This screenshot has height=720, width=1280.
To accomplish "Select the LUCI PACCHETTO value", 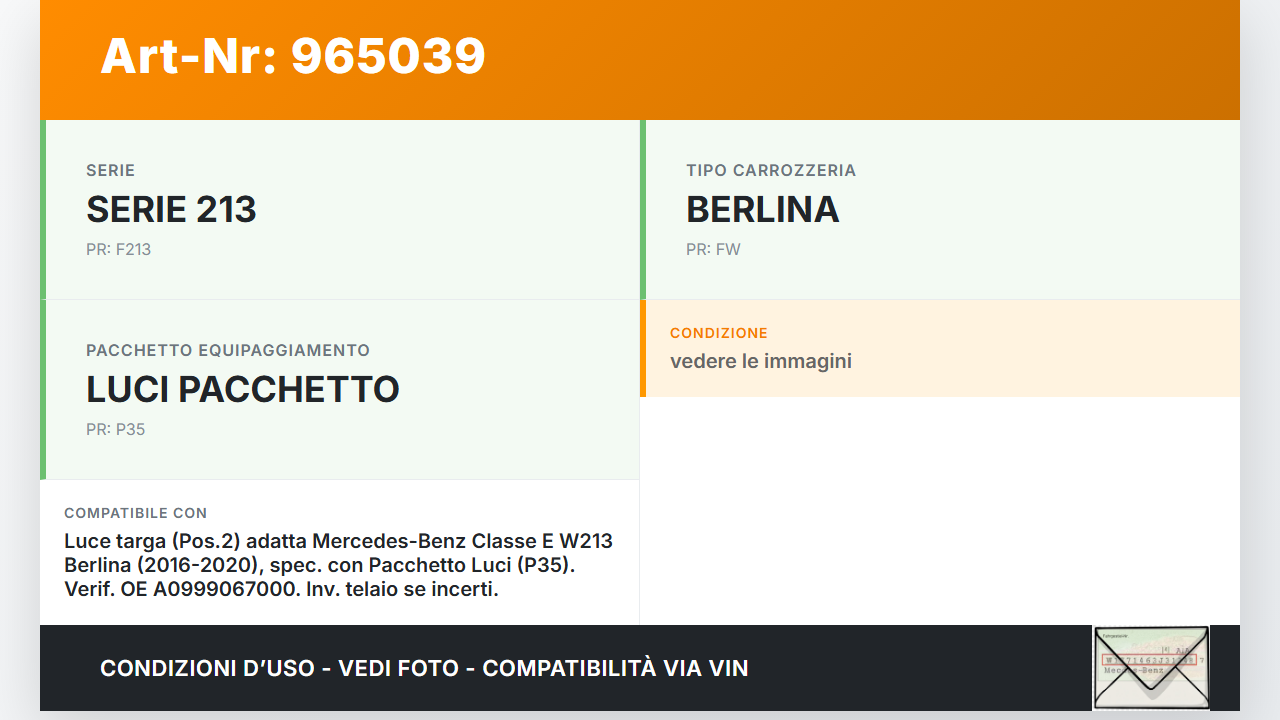I will click(243, 390).
